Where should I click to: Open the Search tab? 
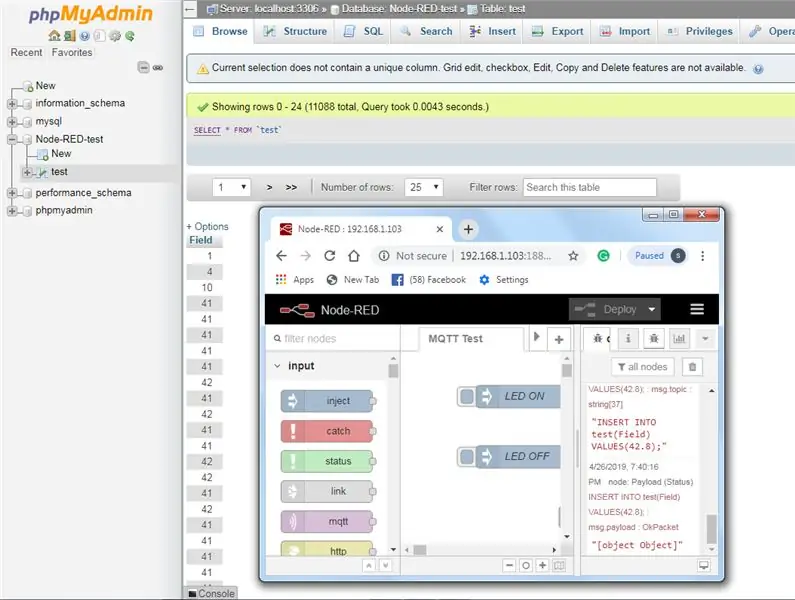click(426, 31)
